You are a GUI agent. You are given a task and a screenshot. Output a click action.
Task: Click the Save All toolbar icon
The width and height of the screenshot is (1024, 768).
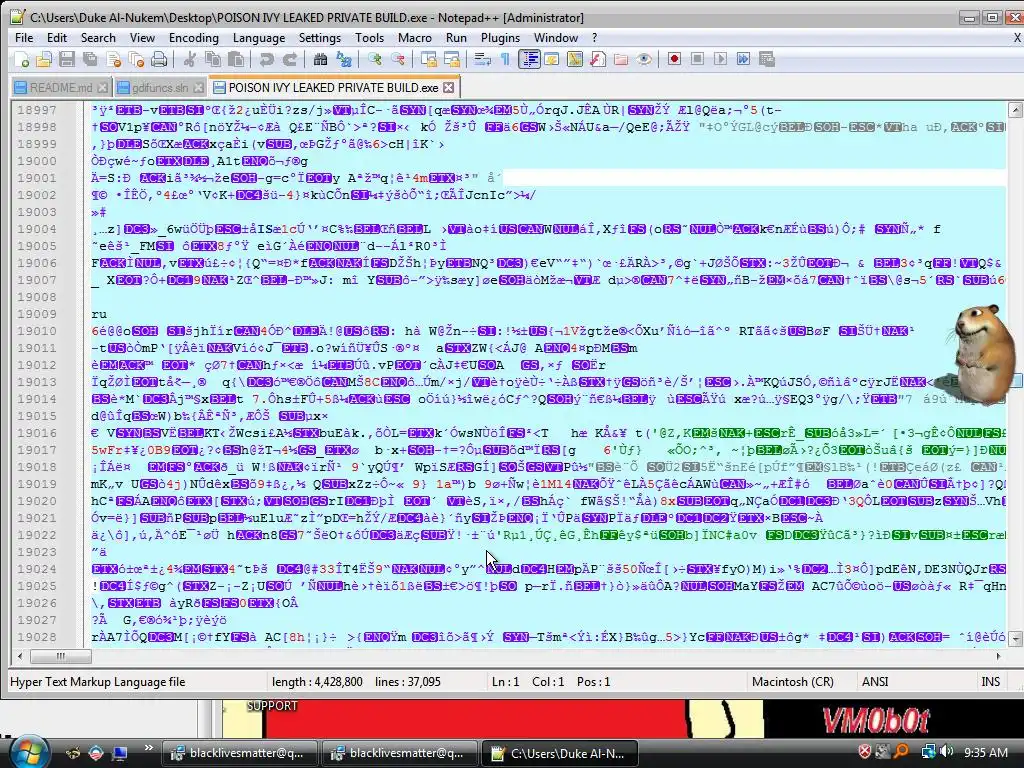pyautogui.click(x=89, y=59)
